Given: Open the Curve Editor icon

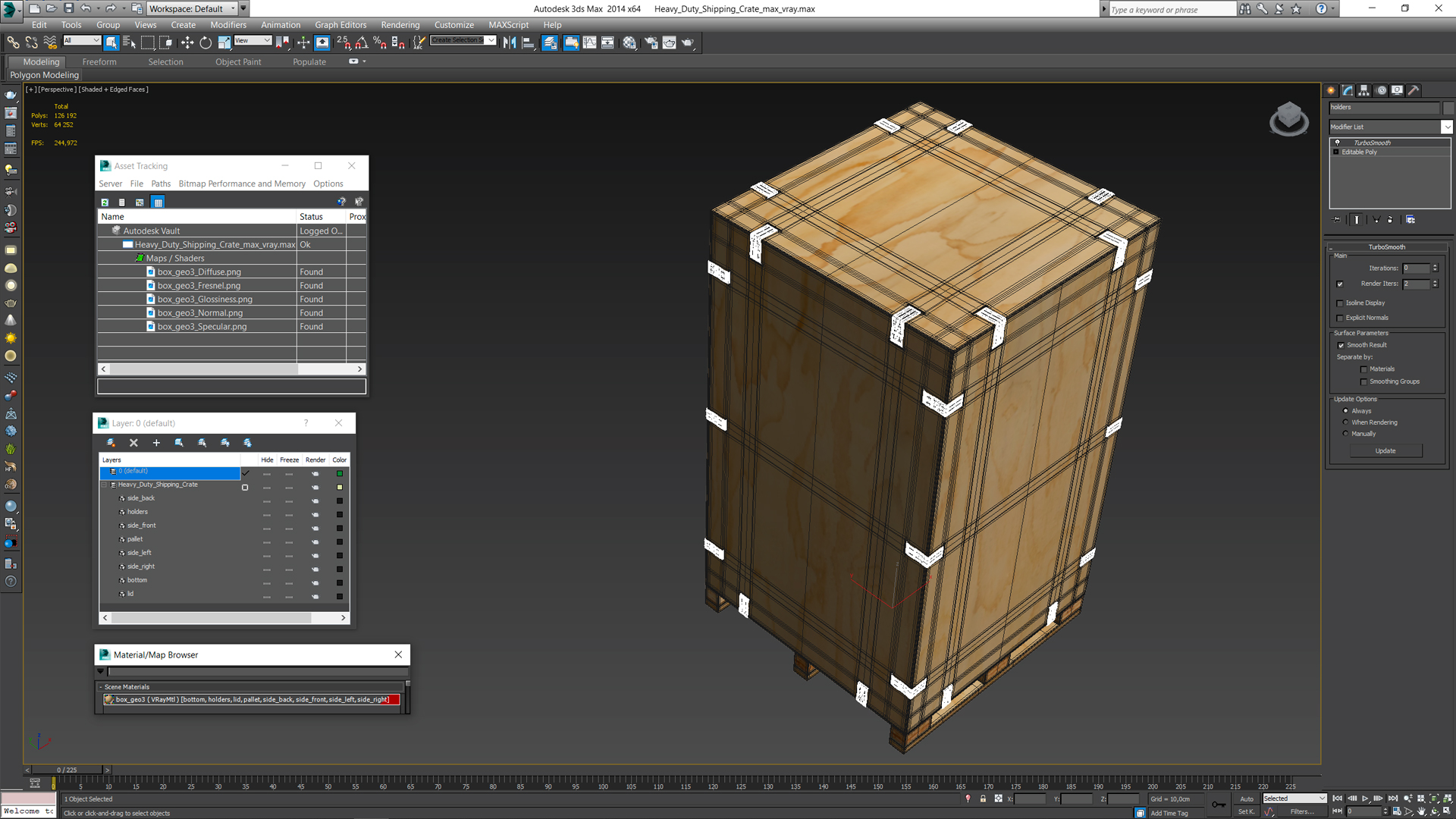Looking at the screenshot, I should coord(589,42).
